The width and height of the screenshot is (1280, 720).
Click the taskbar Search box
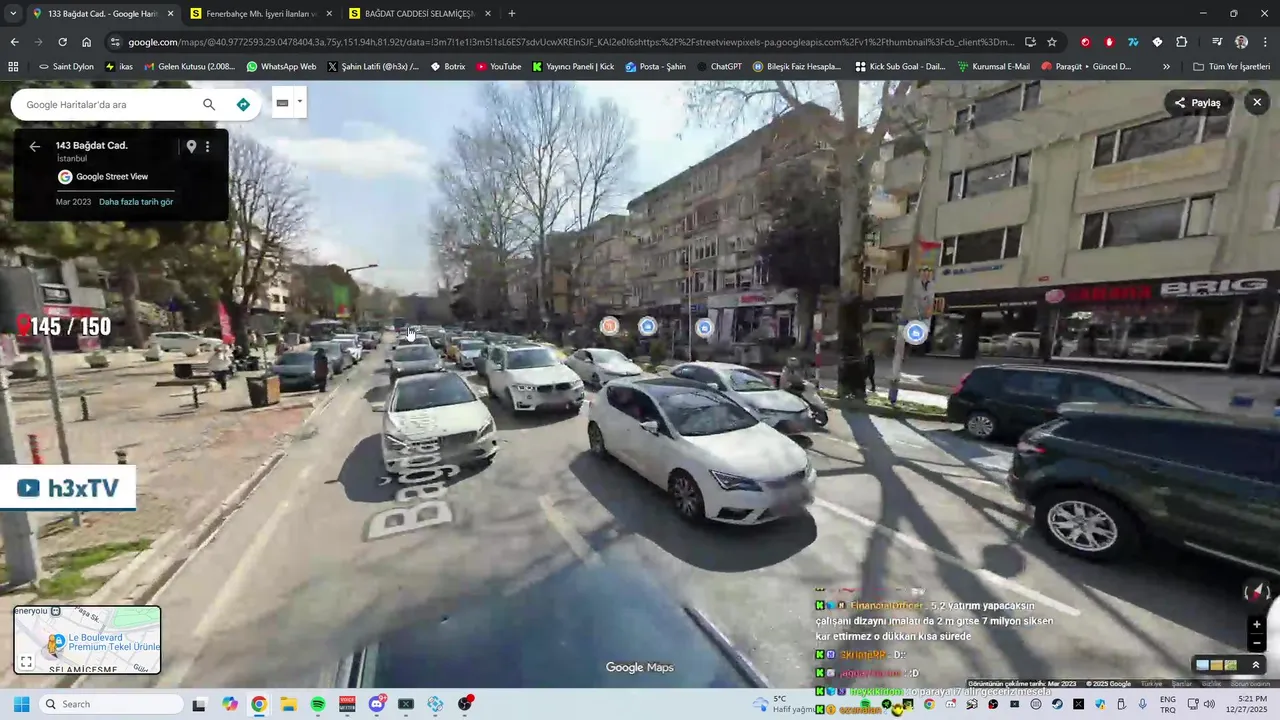pos(110,704)
